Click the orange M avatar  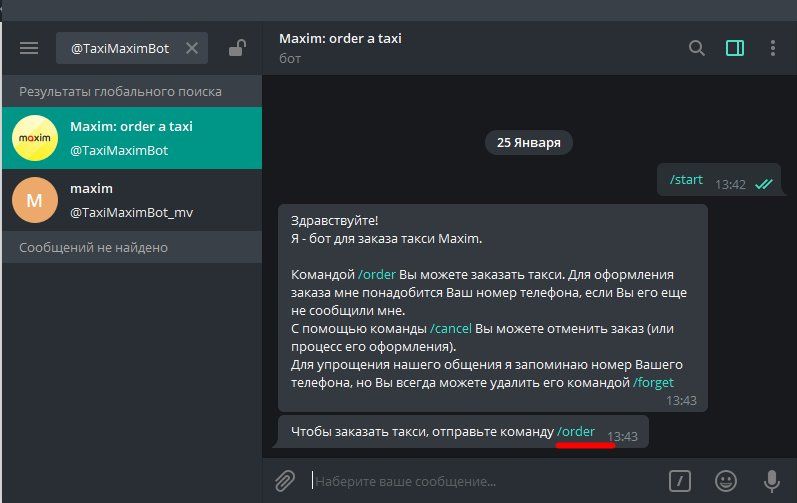35,200
